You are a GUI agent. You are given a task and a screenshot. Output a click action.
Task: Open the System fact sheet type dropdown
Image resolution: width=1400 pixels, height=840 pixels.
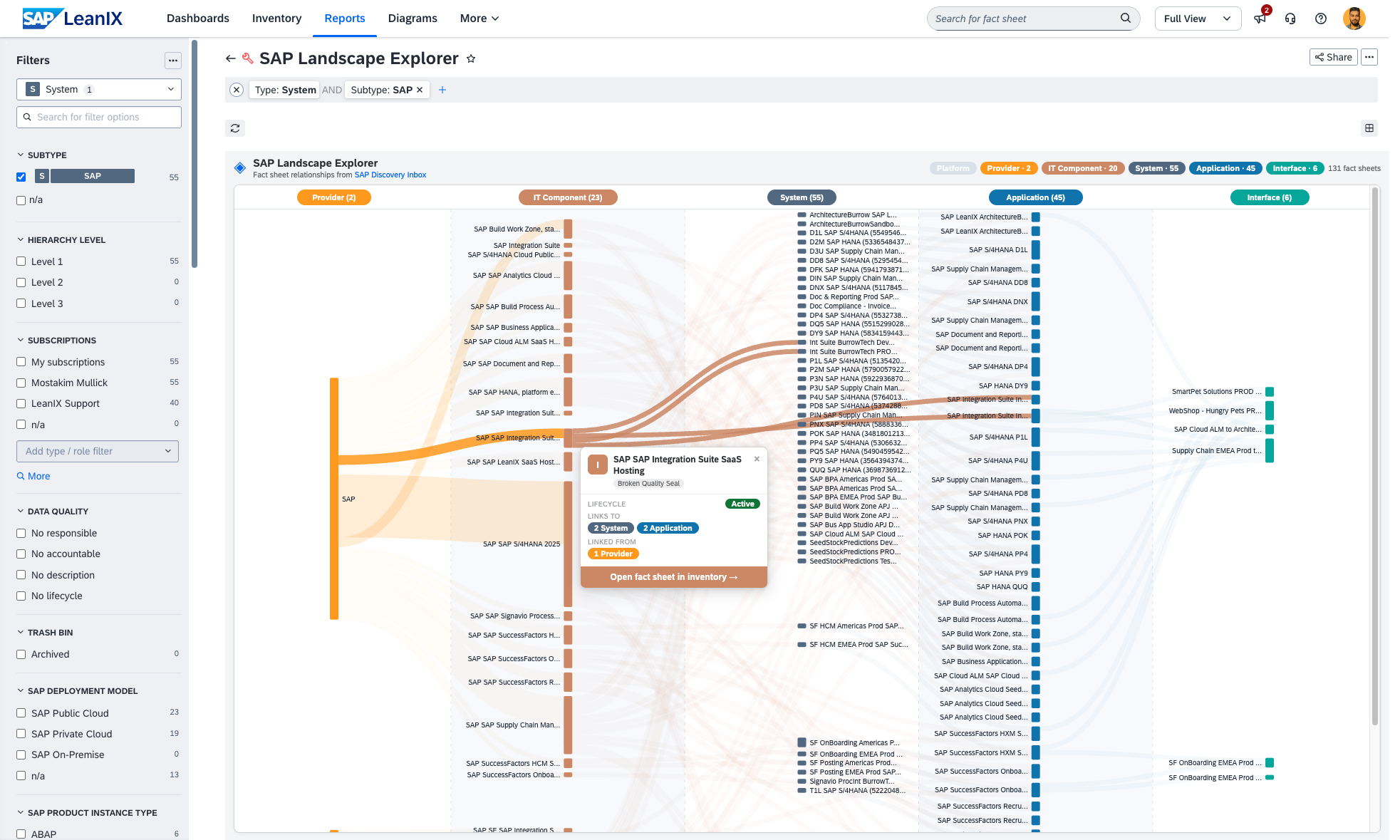[x=99, y=89]
